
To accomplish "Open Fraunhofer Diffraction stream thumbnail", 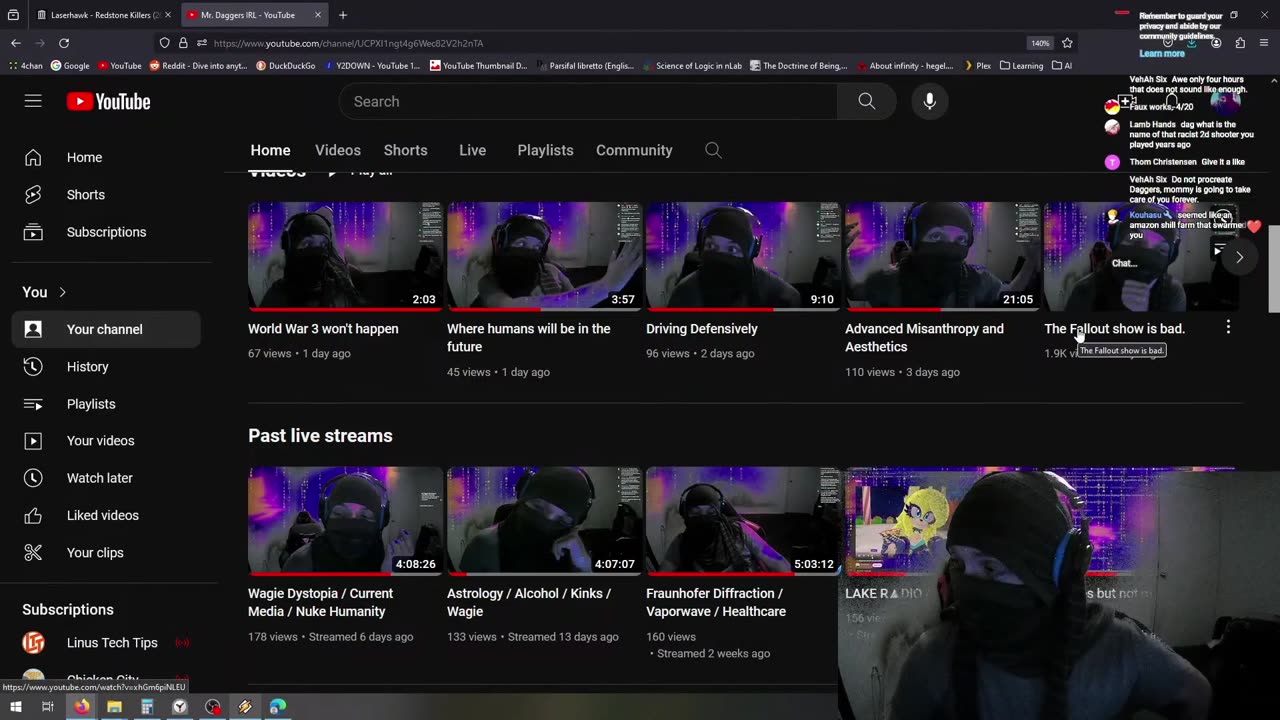I will (743, 521).
